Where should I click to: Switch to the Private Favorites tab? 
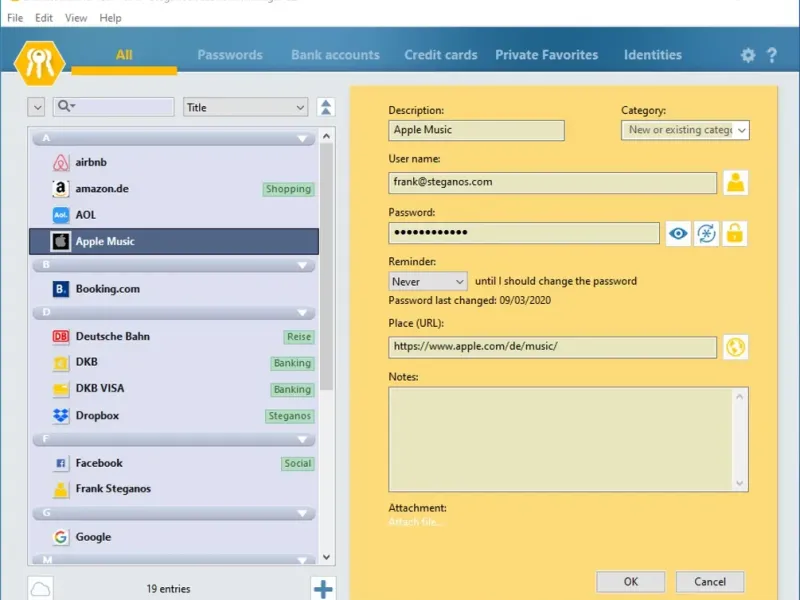tap(546, 55)
